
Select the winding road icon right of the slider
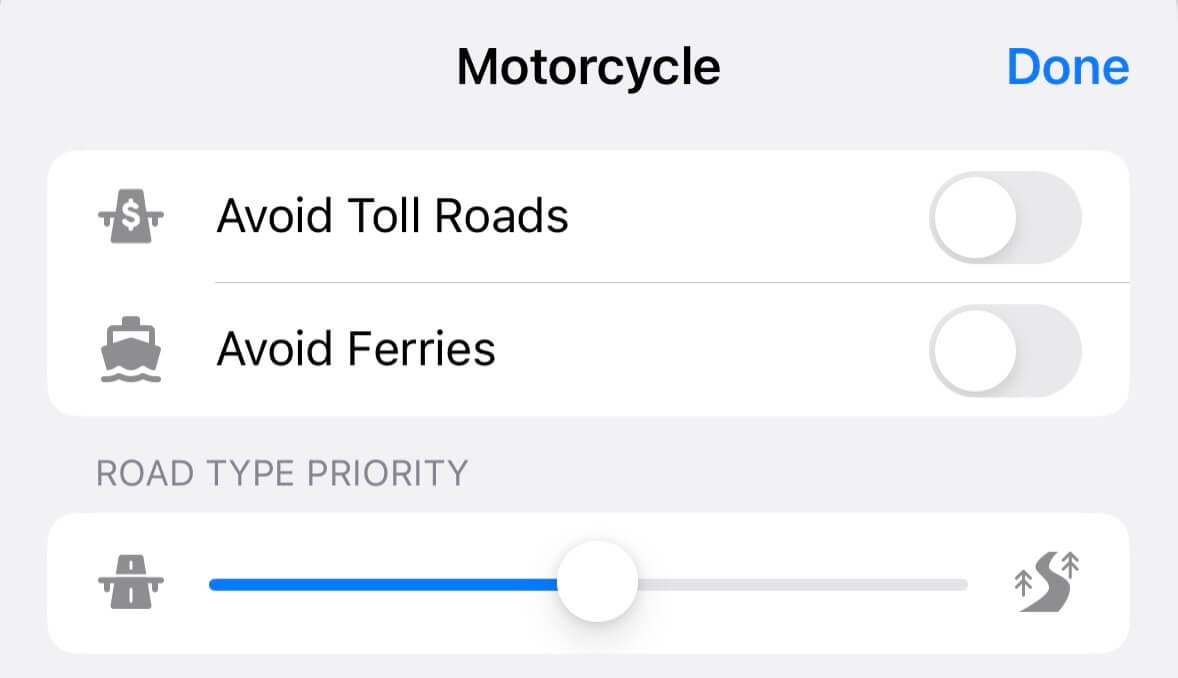coord(1046,583)
